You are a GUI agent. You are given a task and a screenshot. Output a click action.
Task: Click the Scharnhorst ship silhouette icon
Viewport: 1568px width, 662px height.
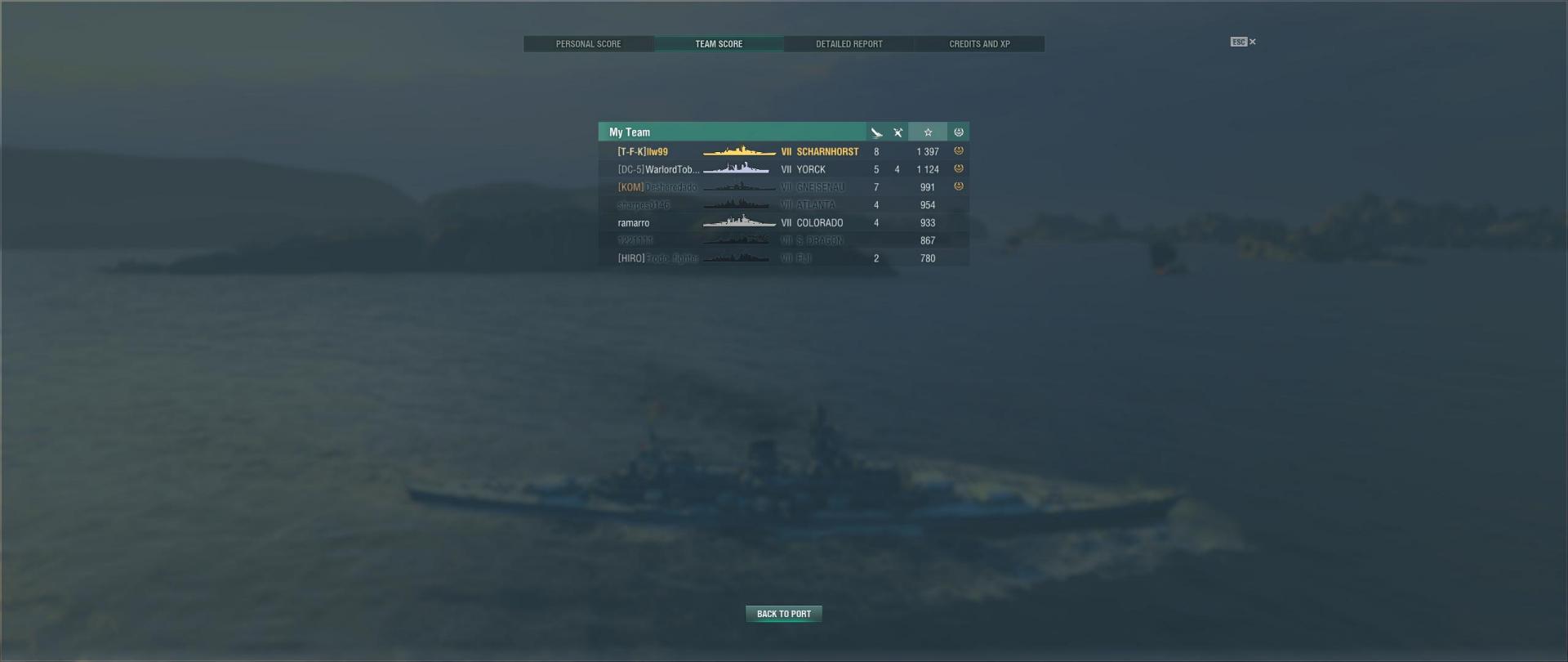[739, 151]
